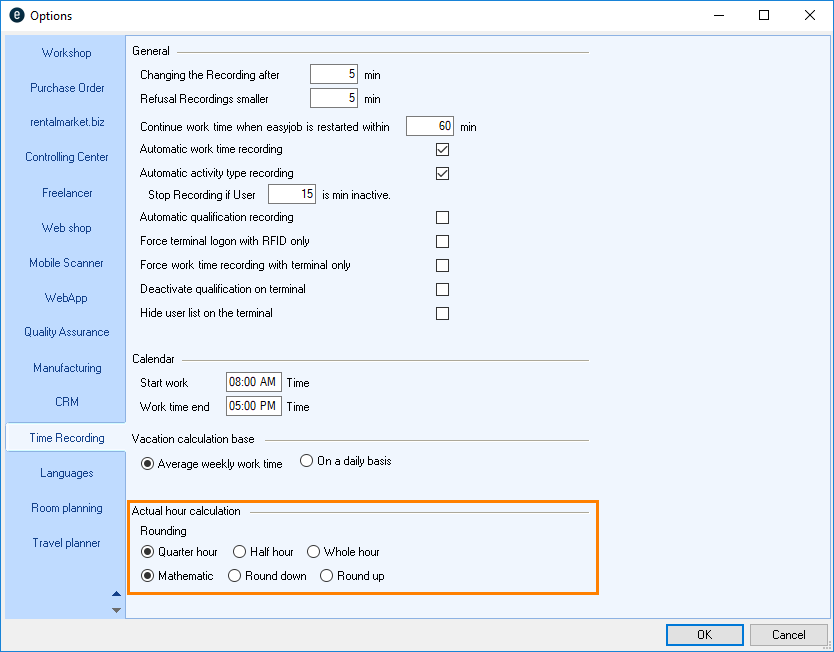Select On a daily basis vacation calculation
The height and width of the screenshot is (652, 834).
pyautogui.click(x=307, y=462)
